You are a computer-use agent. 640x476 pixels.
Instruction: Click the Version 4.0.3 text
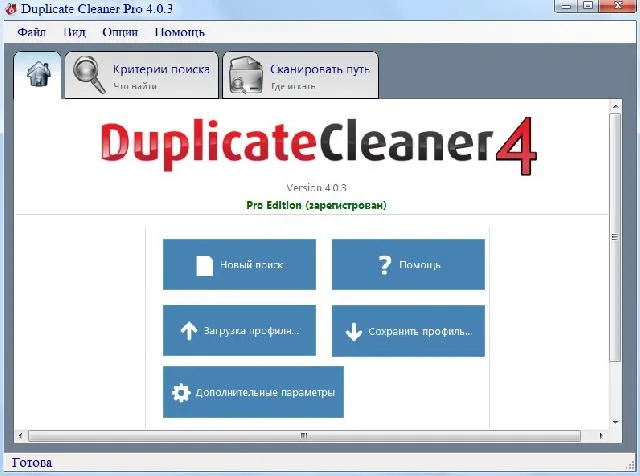(316, 188)
